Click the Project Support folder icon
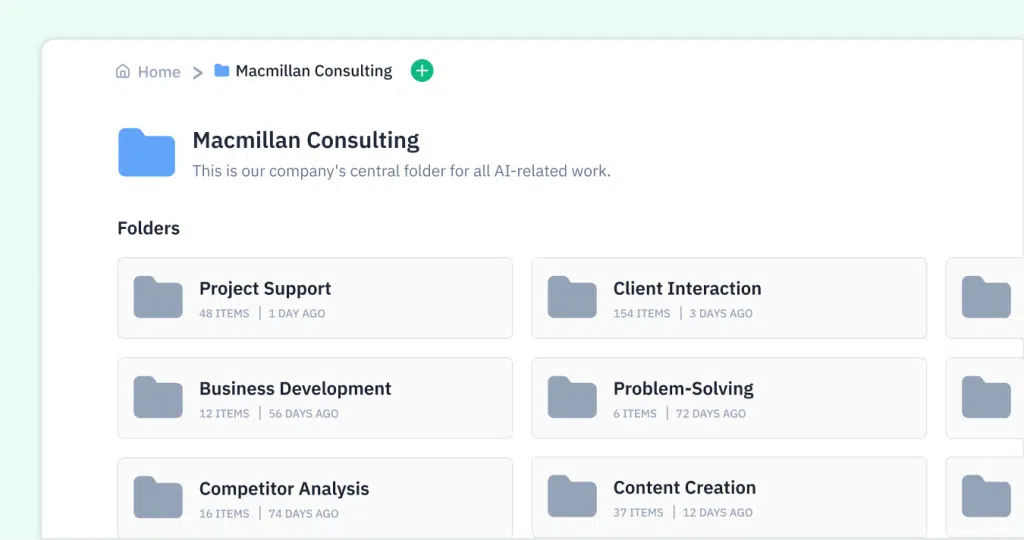This screenshot has width=1024, height=540. [158, 297]
